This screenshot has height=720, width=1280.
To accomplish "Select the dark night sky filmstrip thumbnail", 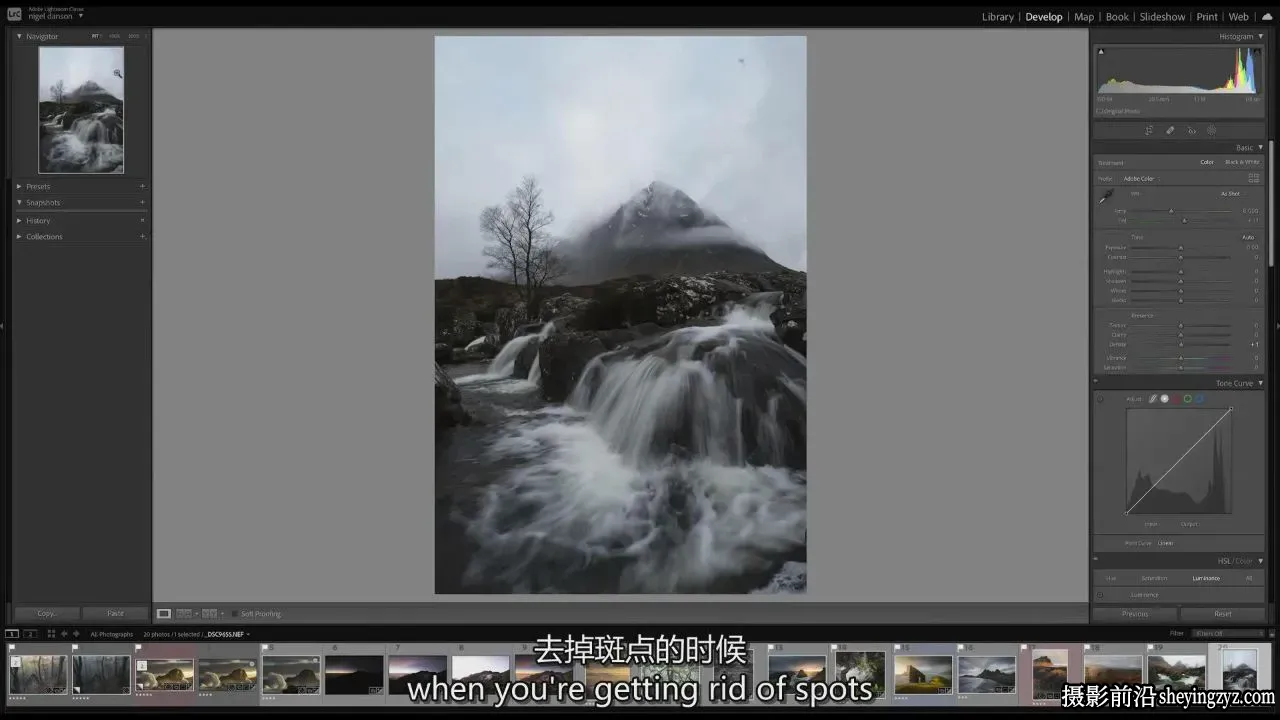I will (x=354, y=674).
